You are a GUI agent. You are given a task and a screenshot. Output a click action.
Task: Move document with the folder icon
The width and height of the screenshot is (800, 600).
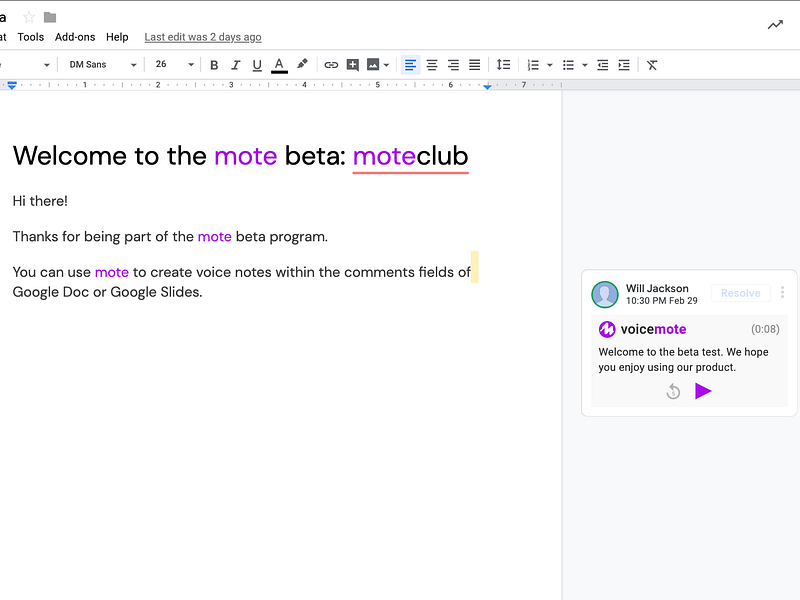50,17
